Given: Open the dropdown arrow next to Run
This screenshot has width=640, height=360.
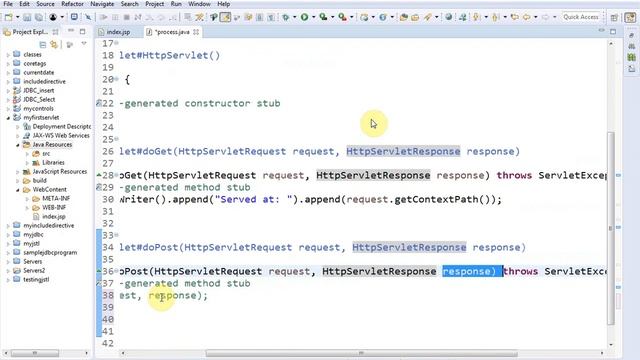Looking at the screenshot, I should coord(313,17).
